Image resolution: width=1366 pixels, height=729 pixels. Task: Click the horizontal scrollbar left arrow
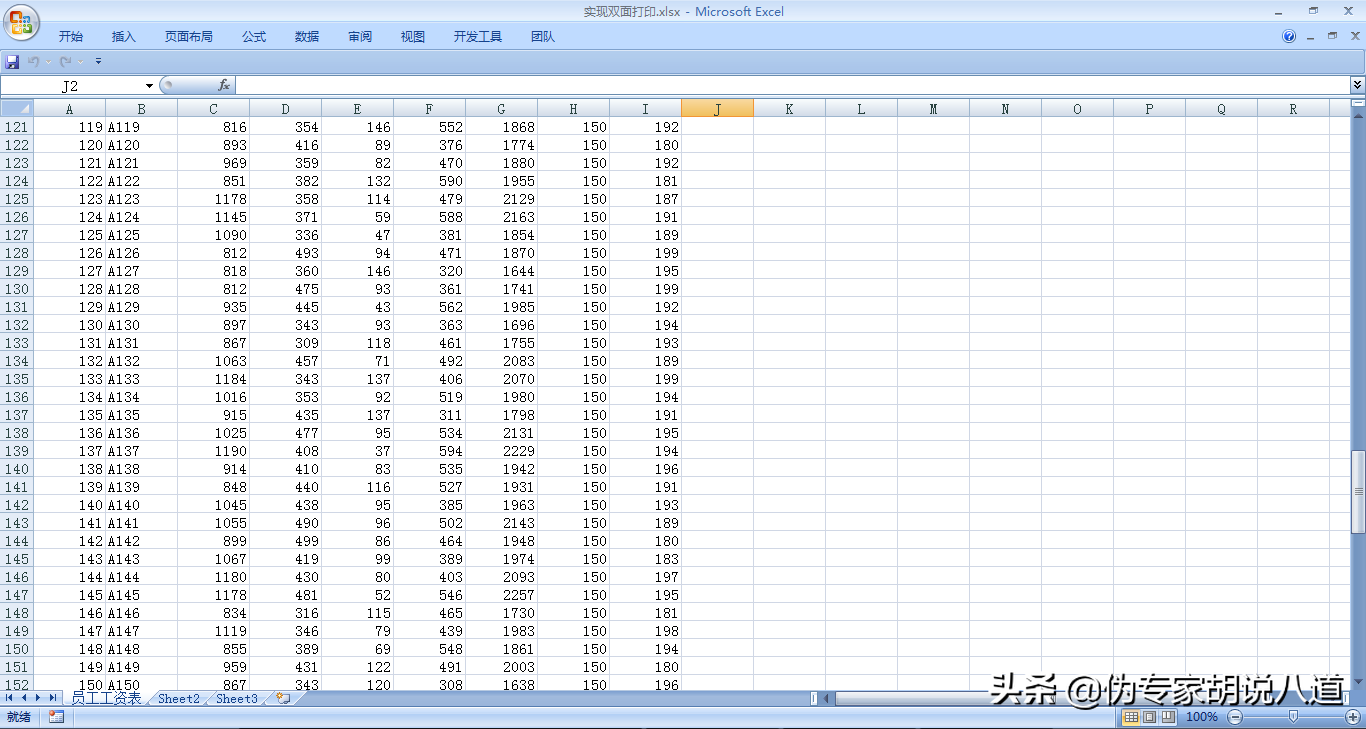point(827,698)
